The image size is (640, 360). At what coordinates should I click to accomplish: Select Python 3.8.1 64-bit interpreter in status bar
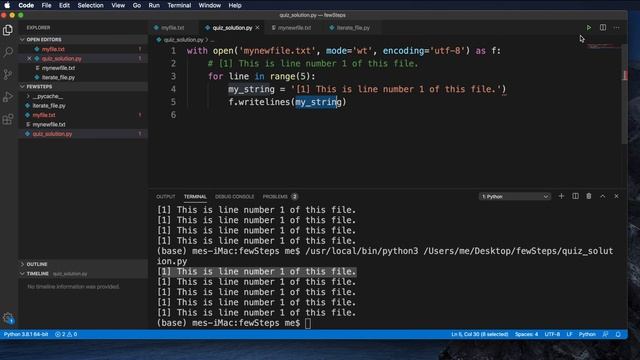point(26,334)
